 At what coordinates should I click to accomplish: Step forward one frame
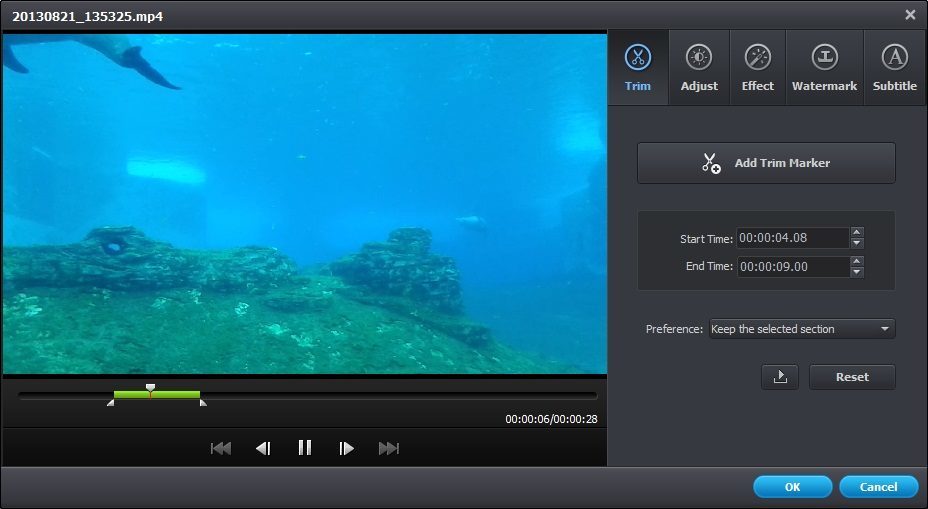pyautogui.click(x=346, y=448)
